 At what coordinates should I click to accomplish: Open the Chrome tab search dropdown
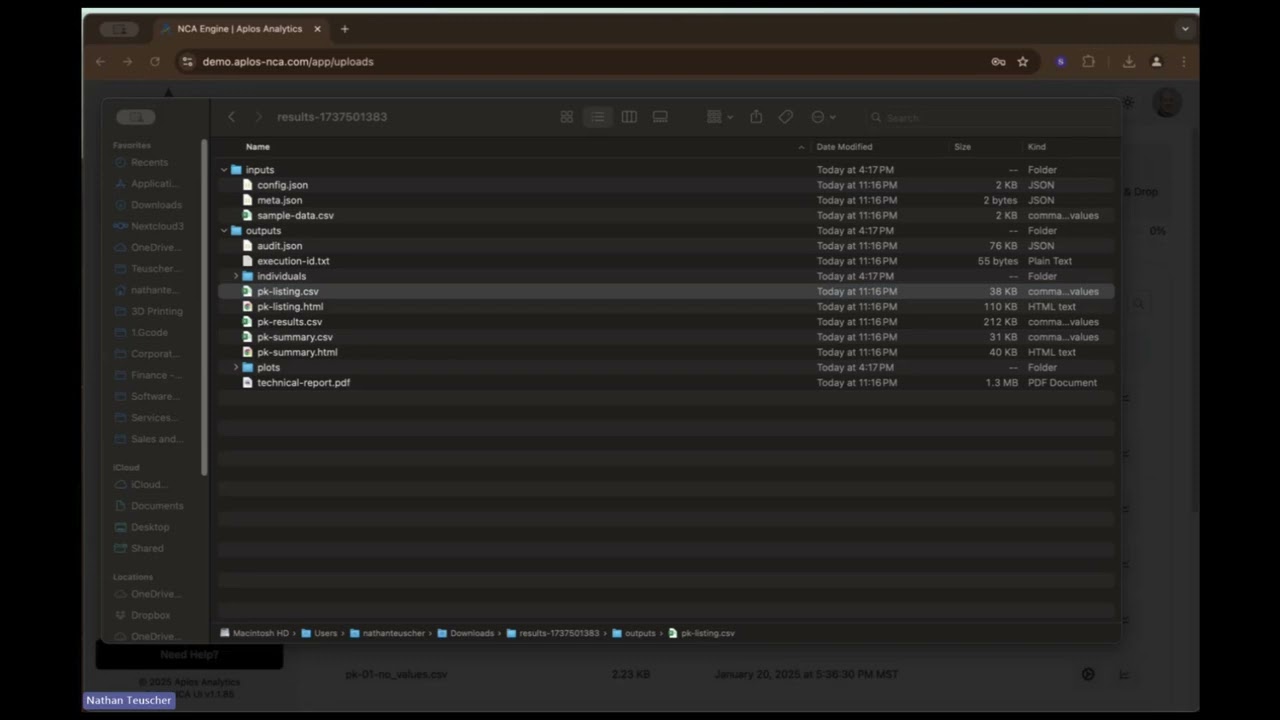click(x=1185, y=29)
